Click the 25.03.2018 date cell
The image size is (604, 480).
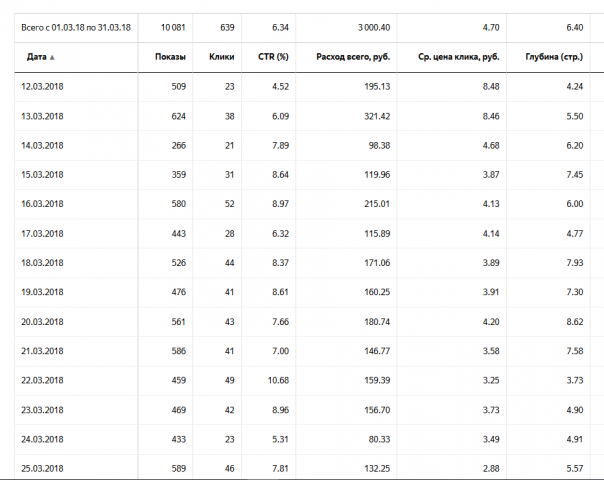(x=42, y=468)
